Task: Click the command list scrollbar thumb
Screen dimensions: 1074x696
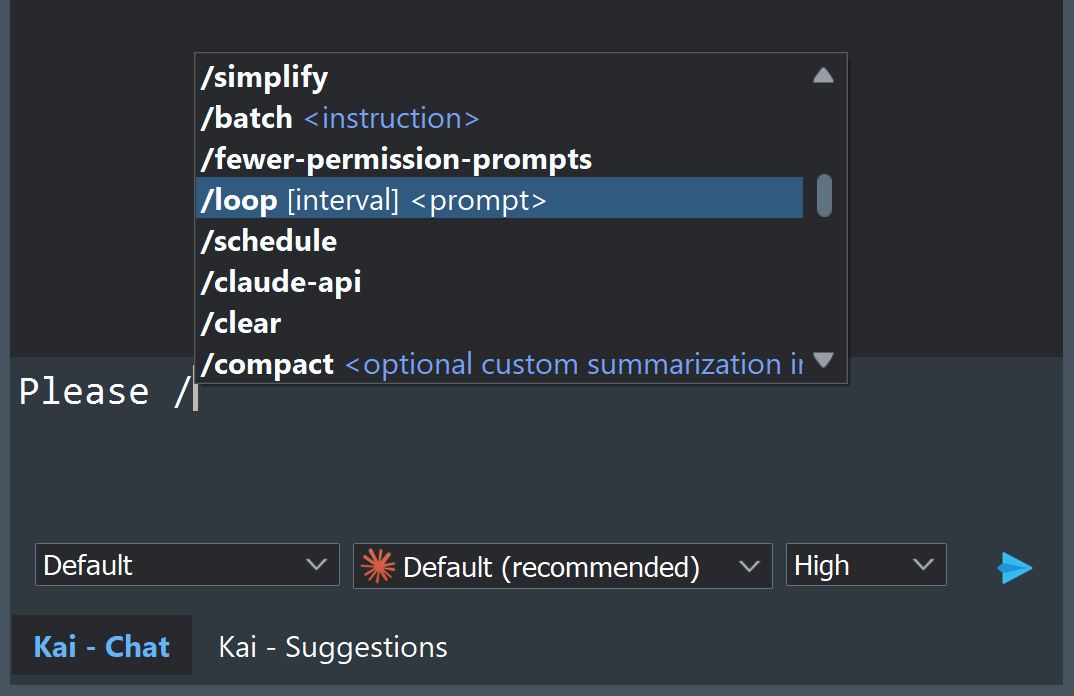Action: tap(824, 195)
